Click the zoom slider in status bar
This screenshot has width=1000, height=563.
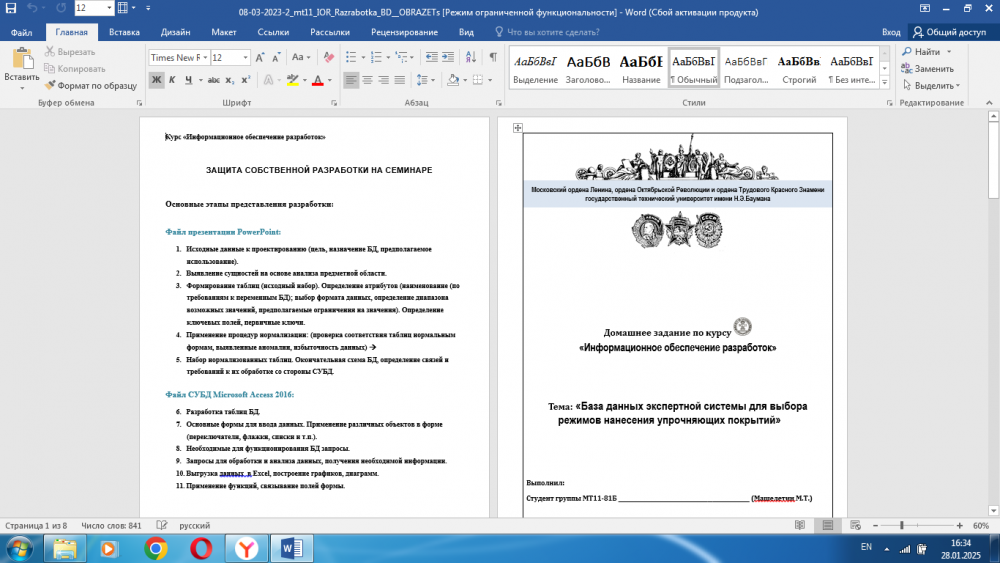click(902, 525)
